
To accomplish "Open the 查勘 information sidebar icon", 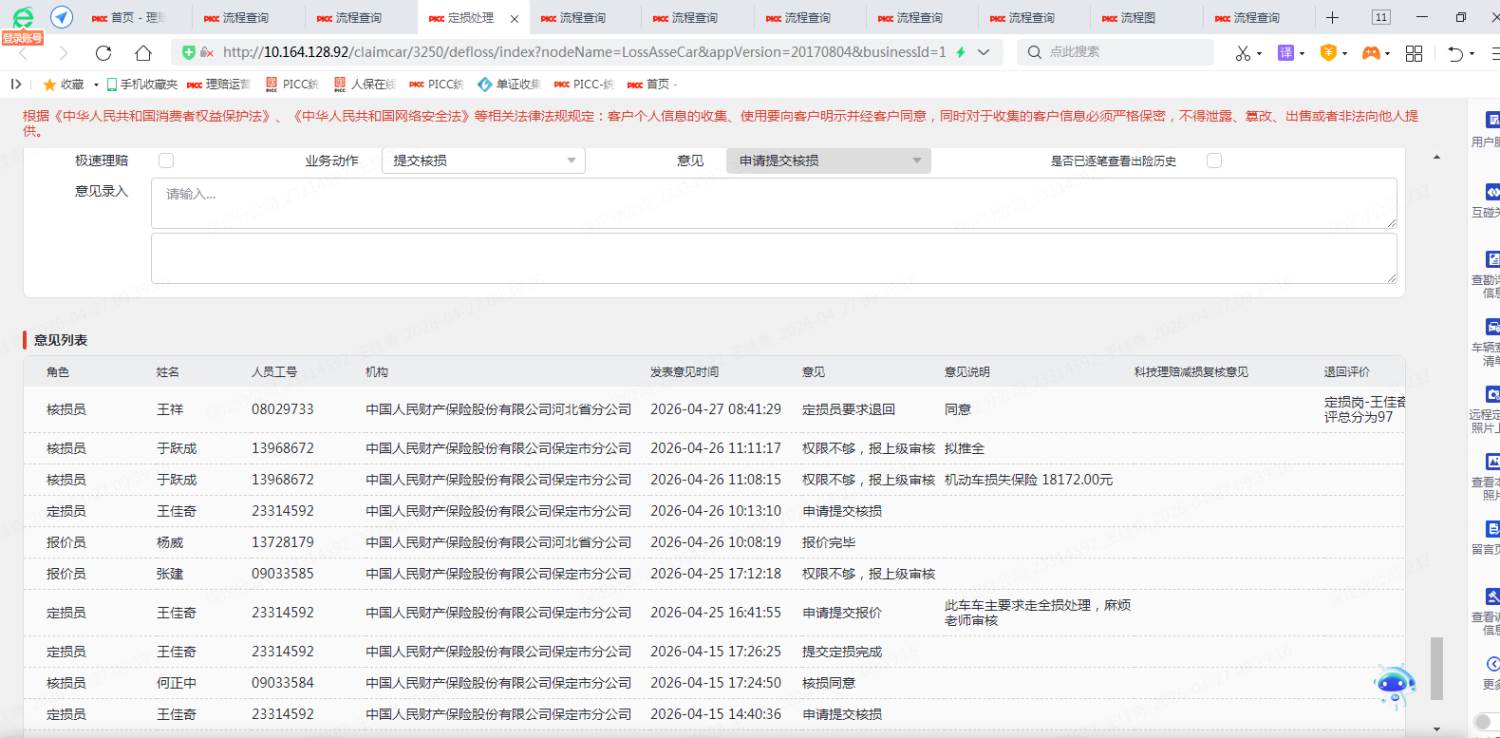I will point(1492,259).
